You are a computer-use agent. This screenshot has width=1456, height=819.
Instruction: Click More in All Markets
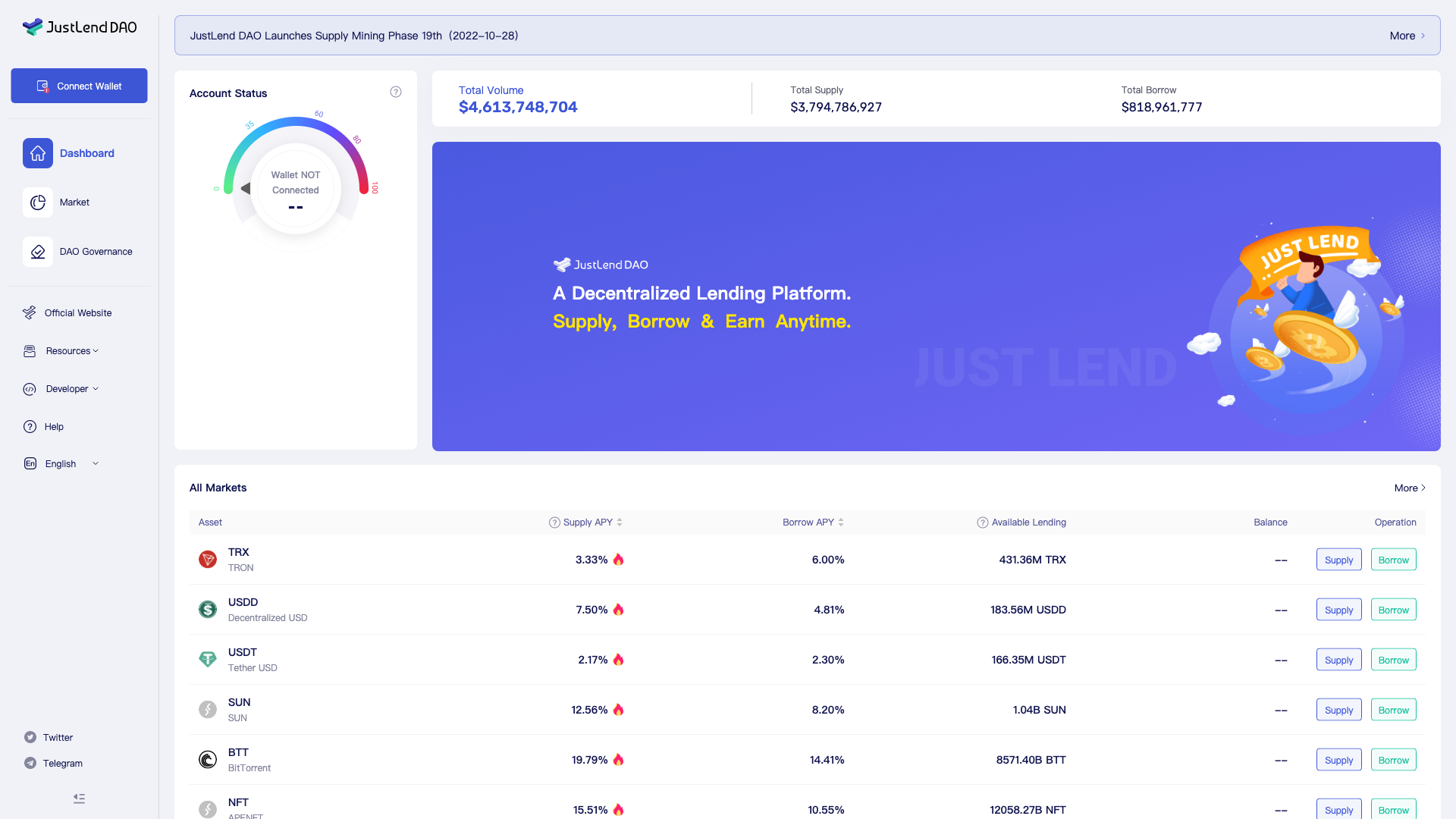1410,488
